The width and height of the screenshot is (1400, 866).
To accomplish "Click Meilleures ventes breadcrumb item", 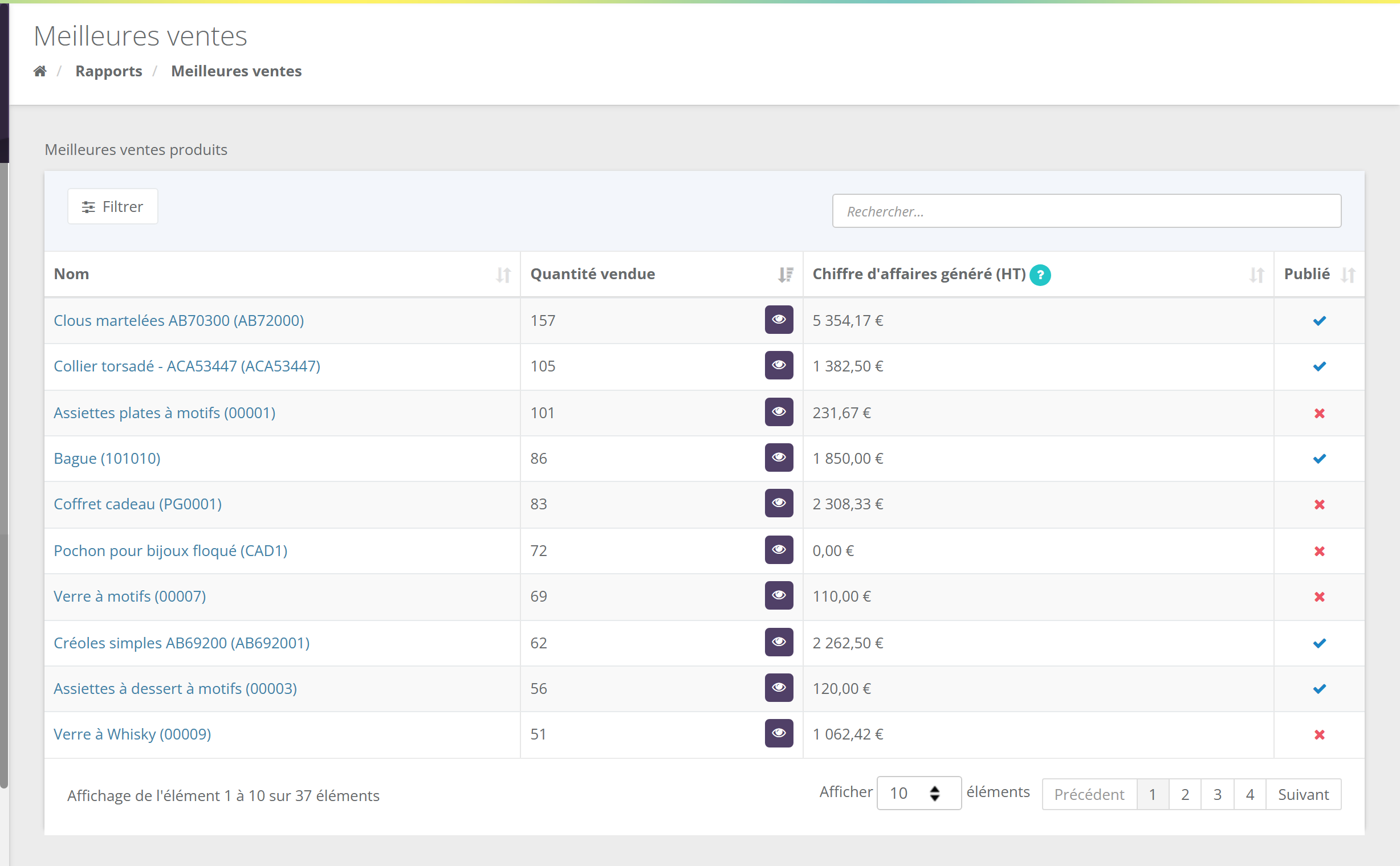I will (x=236, y=71).
